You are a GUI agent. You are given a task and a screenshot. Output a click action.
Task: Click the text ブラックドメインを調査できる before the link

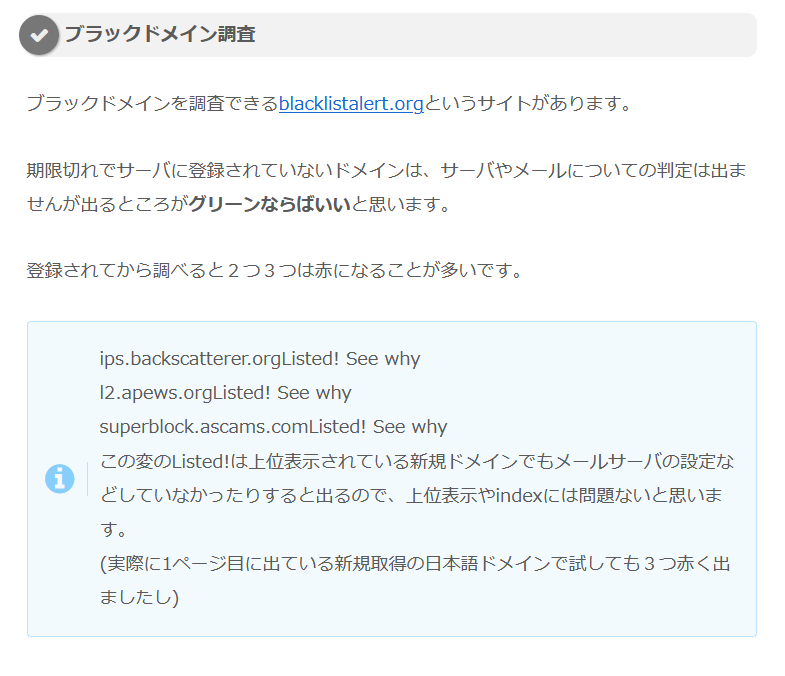pos(152,103)
